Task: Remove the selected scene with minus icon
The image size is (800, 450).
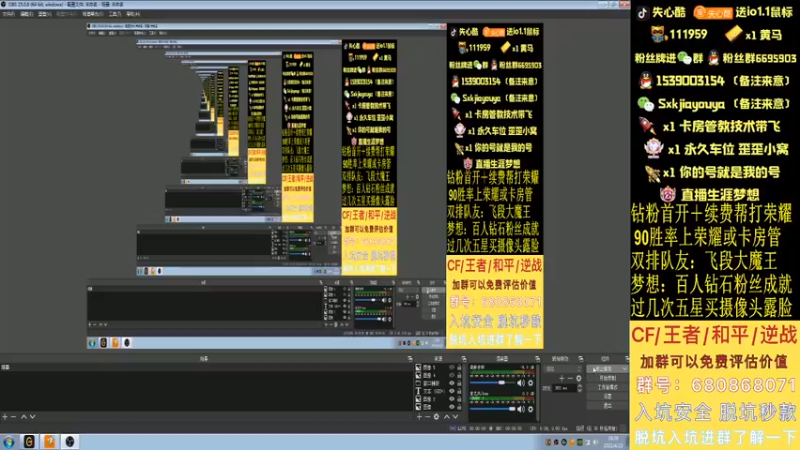Action: coord(13,417)
